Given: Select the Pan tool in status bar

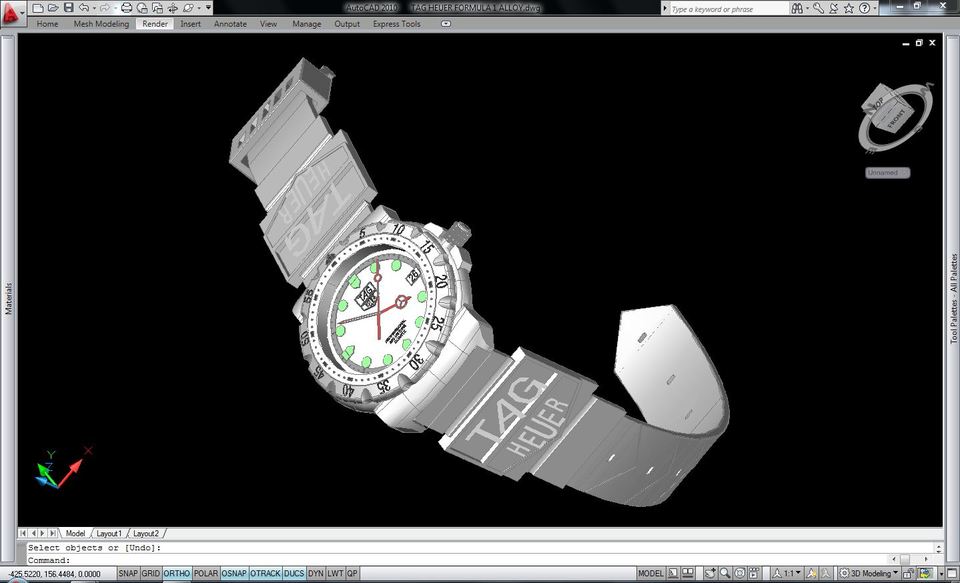Looking at the screenshot, I should pyautogui.click(x=709, y=574).
